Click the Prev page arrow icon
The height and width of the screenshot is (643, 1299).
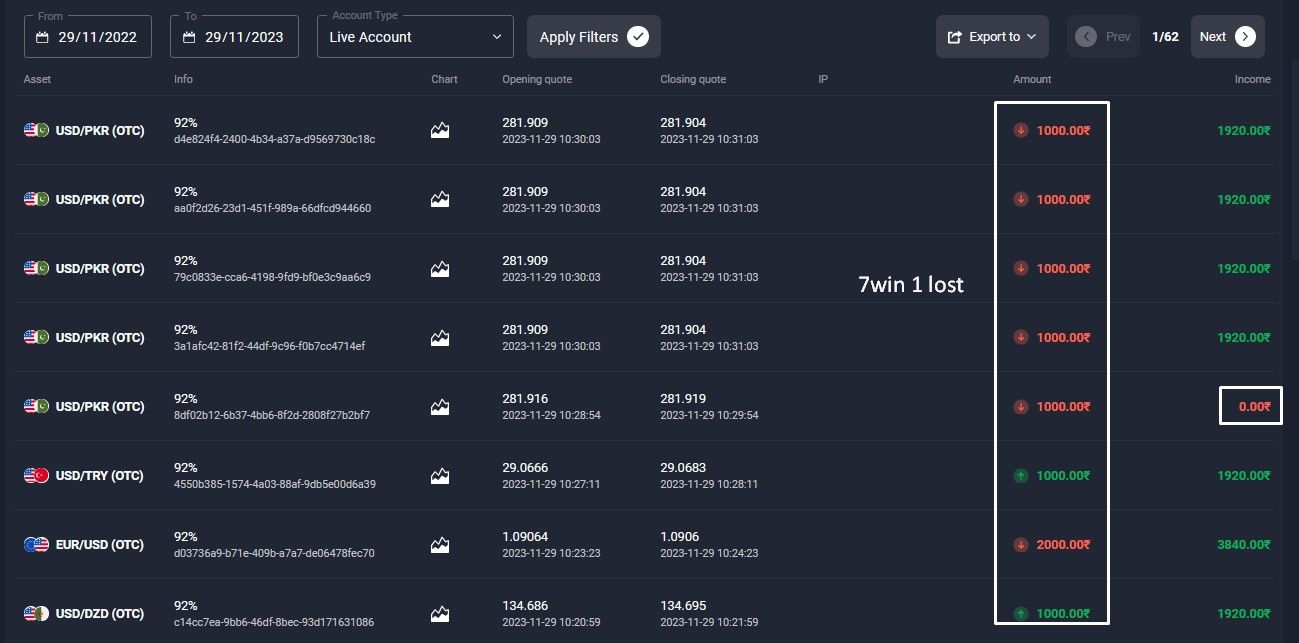[x=1086, y=37]
